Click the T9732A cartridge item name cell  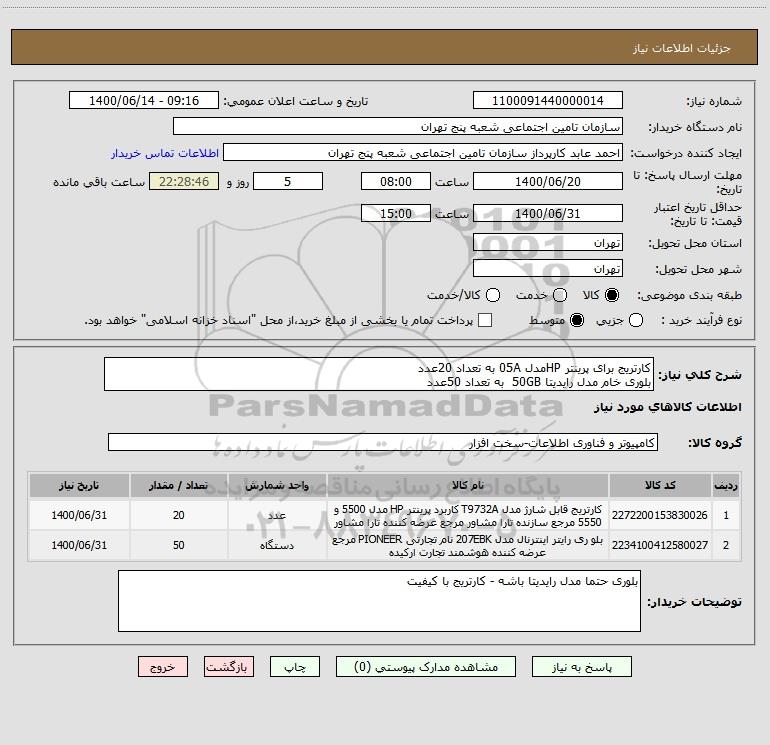(x=468, y=515)
